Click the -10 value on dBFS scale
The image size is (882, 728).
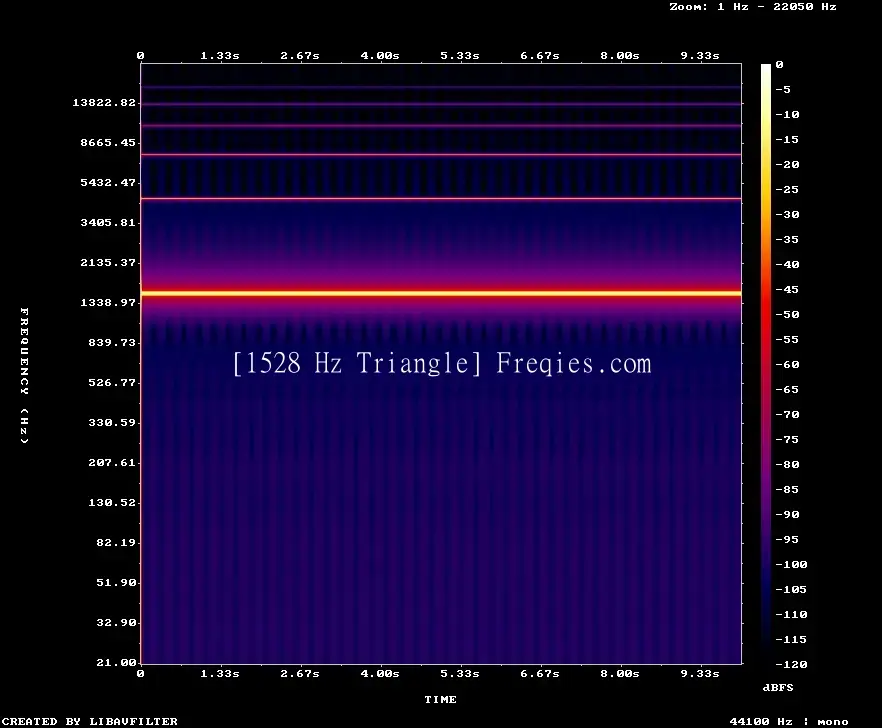(x=787, y=115)
